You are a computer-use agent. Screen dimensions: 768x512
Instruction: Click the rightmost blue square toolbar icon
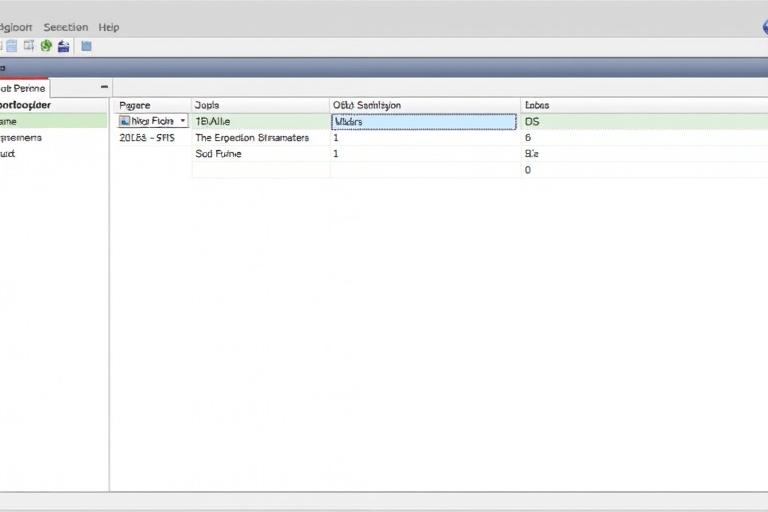click(x=86, y=46)
